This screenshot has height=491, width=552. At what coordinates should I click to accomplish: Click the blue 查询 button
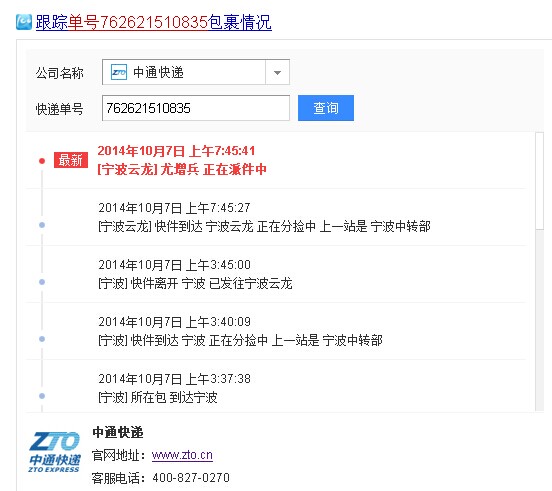326,108
